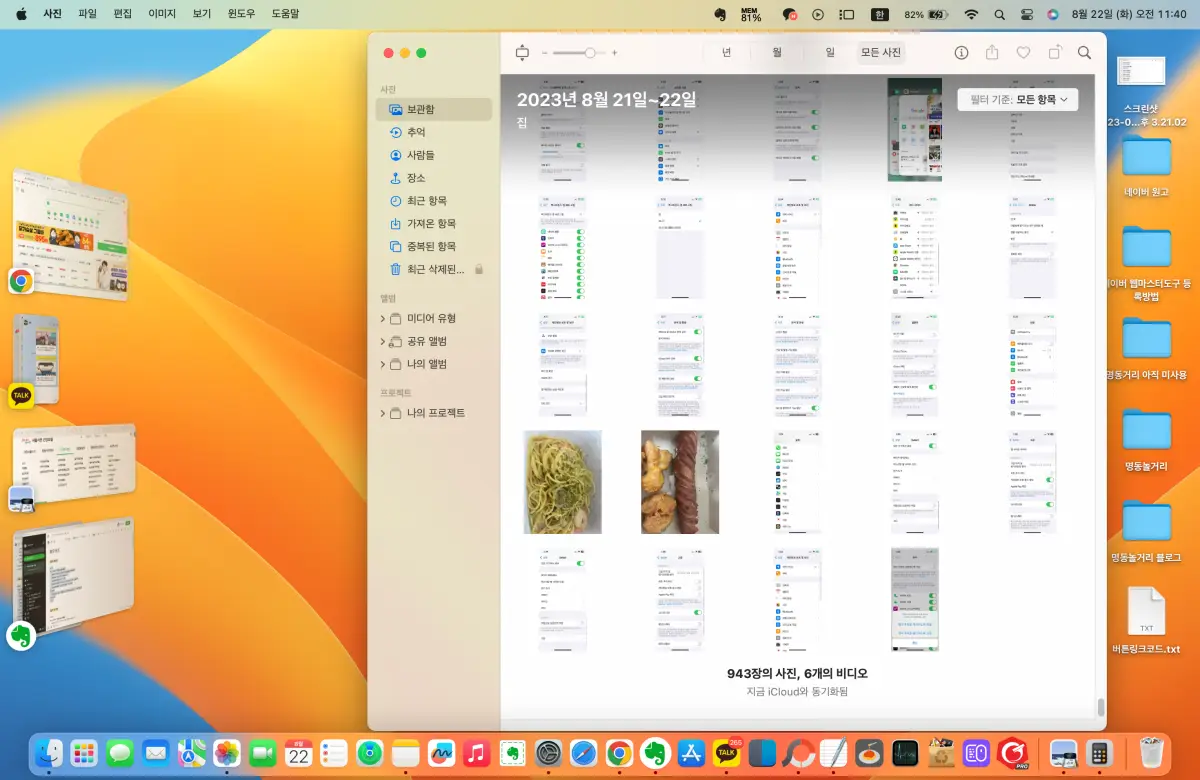Select 명동놀거리 블로그 desktop folder

1146,531
